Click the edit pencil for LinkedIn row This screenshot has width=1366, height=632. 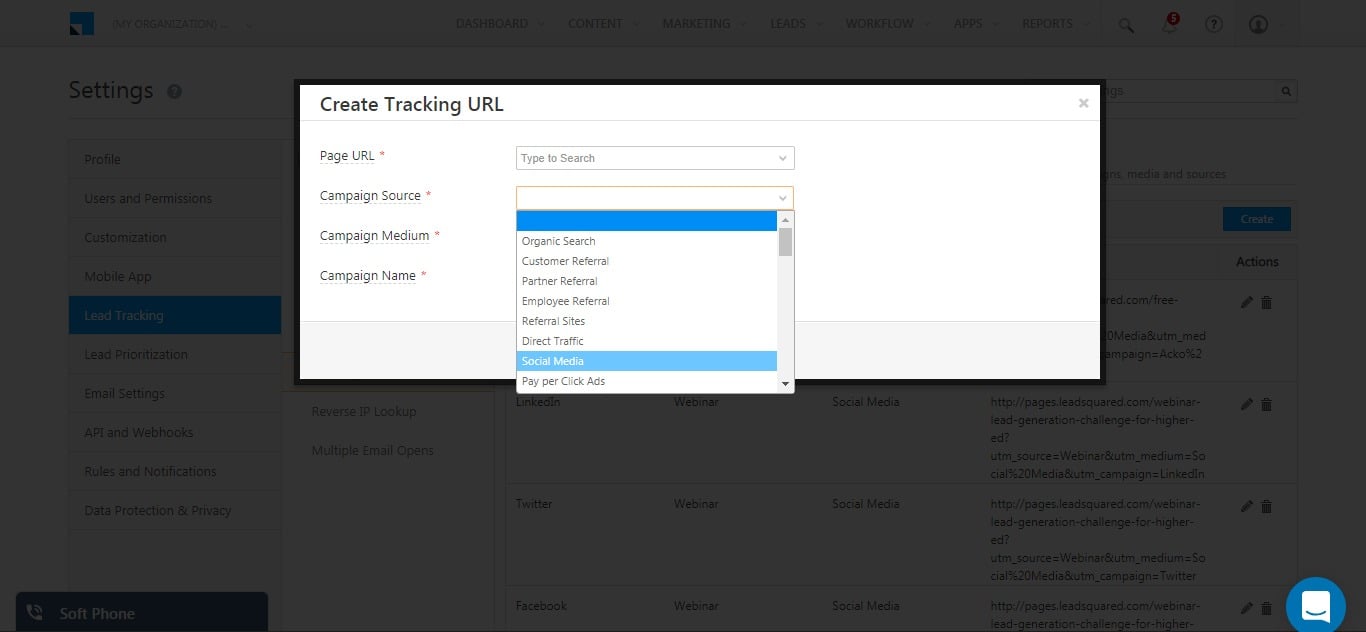[1246, 404]
